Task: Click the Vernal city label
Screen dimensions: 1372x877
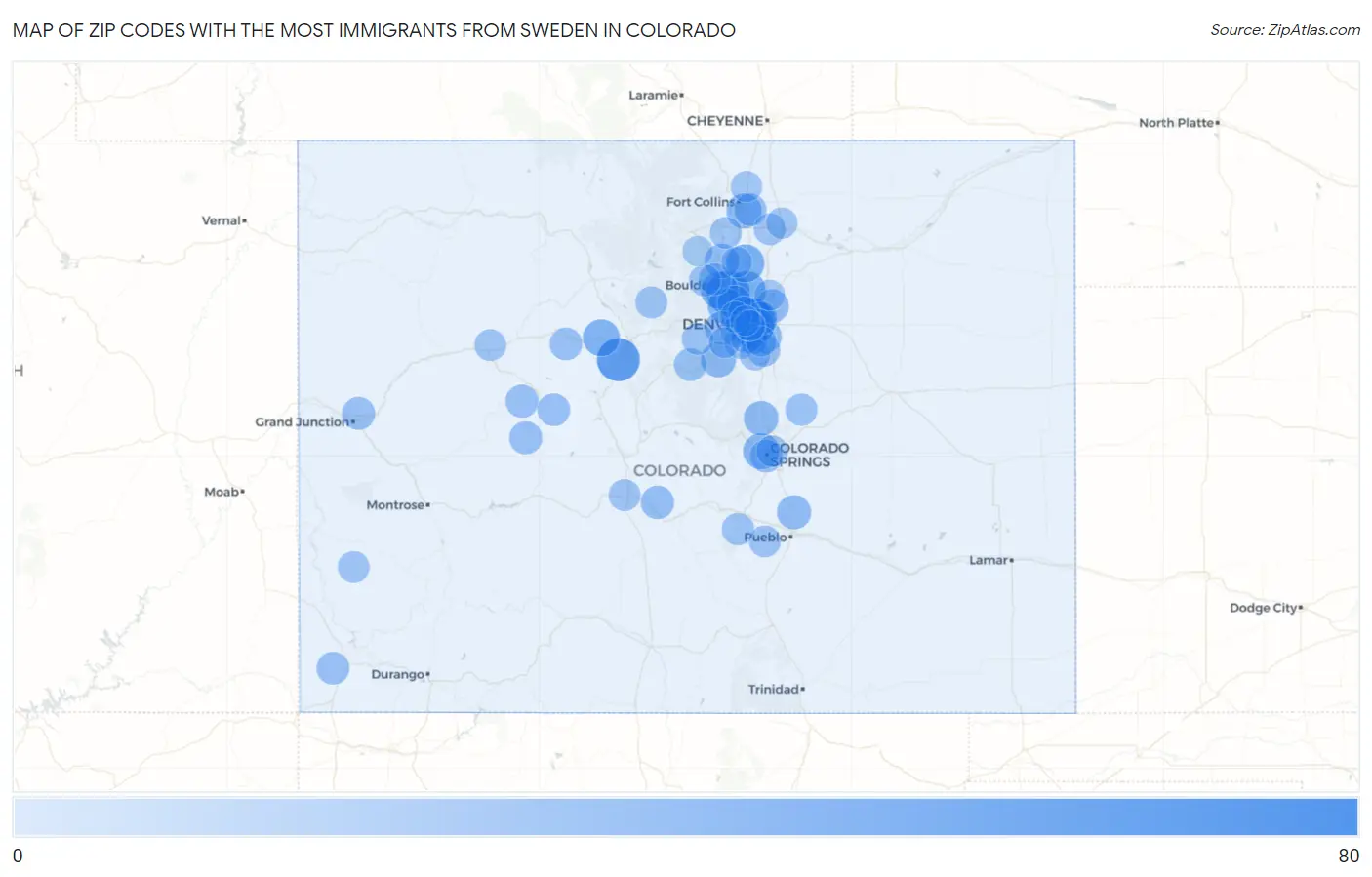Action: pos(223,220)
